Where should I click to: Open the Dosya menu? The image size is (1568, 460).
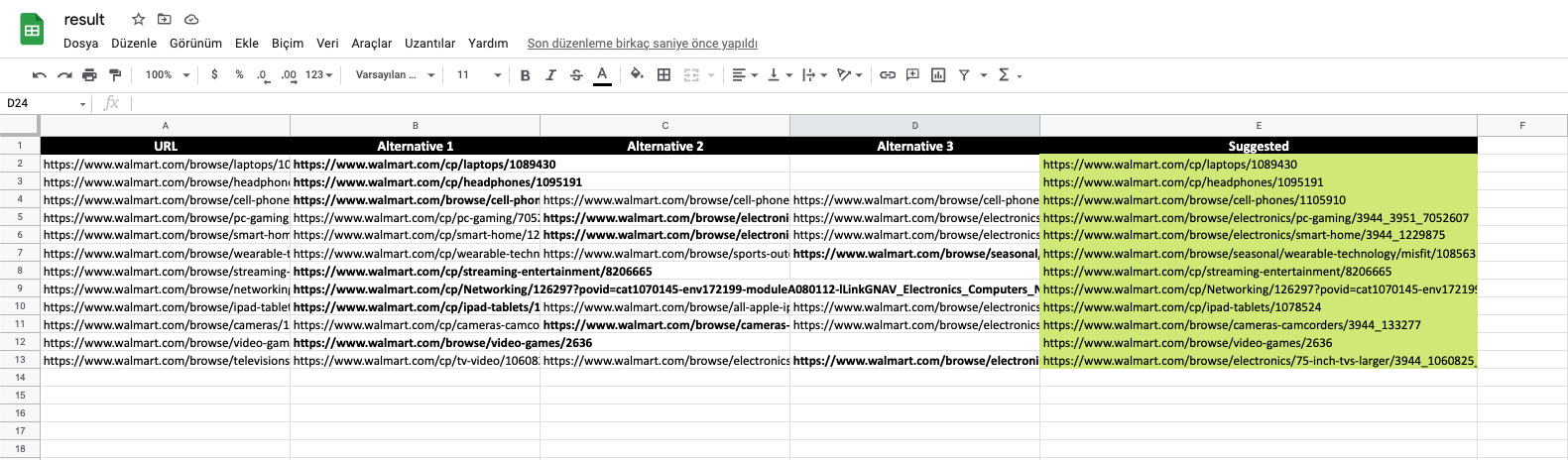[x=80, y=44]
